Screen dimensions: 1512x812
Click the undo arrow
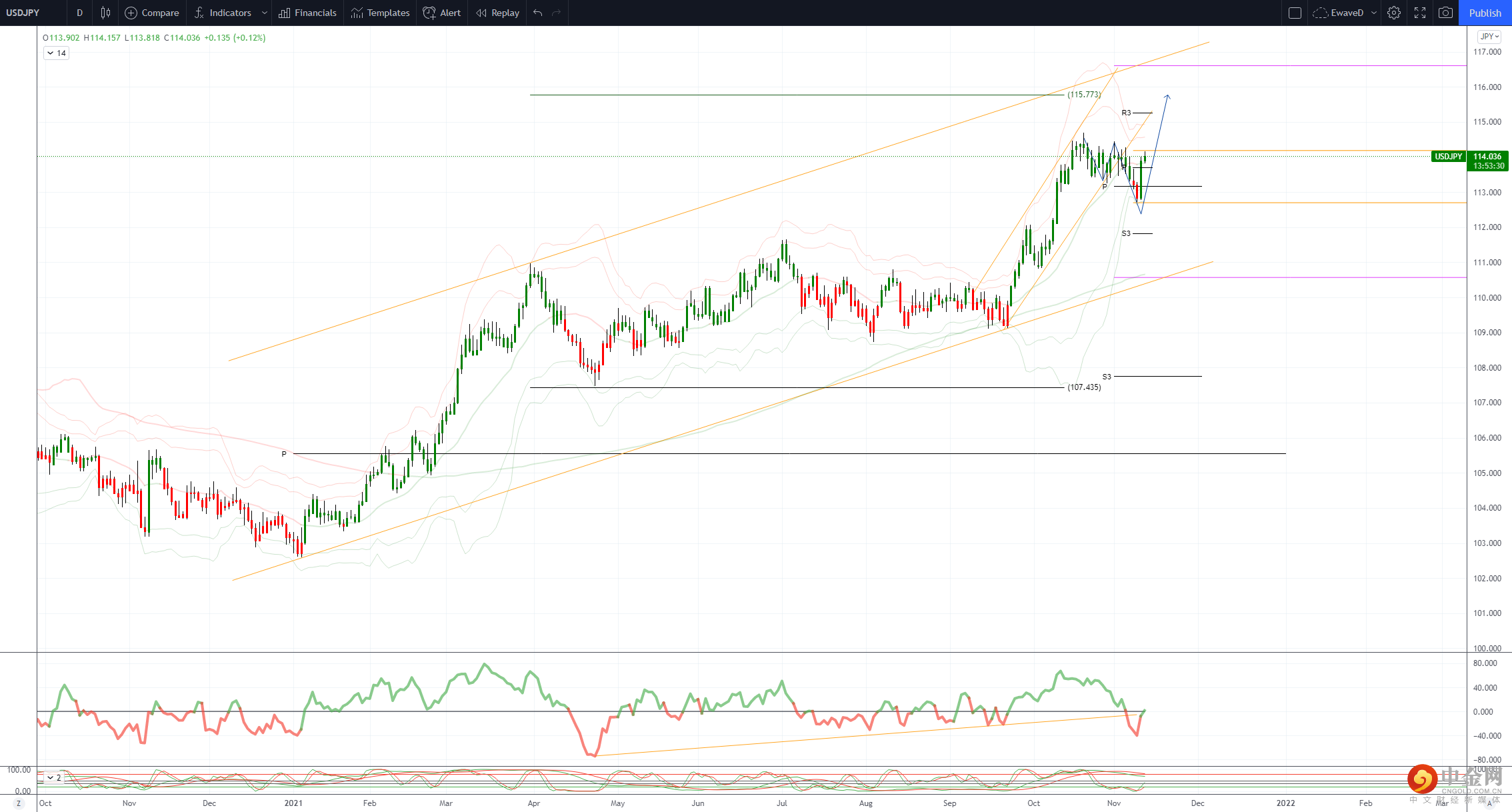point(538,13)
